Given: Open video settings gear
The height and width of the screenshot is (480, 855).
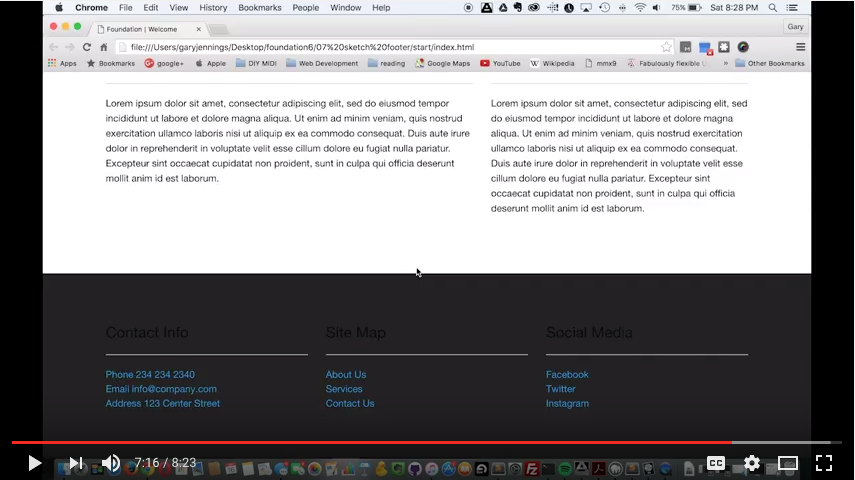Looking at the screenshot, I should [x=752, y=463].
